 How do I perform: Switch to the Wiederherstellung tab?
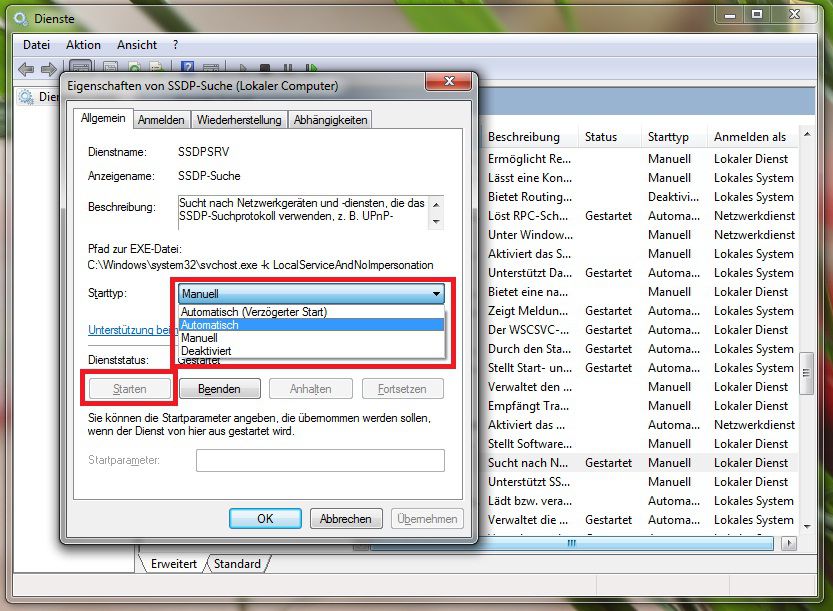tap(239, 120)
